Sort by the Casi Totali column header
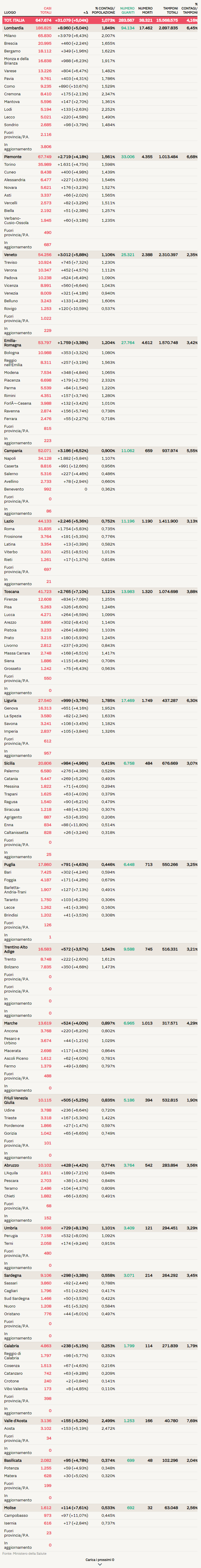This screenshot has height=1568, width=201. 46,10
